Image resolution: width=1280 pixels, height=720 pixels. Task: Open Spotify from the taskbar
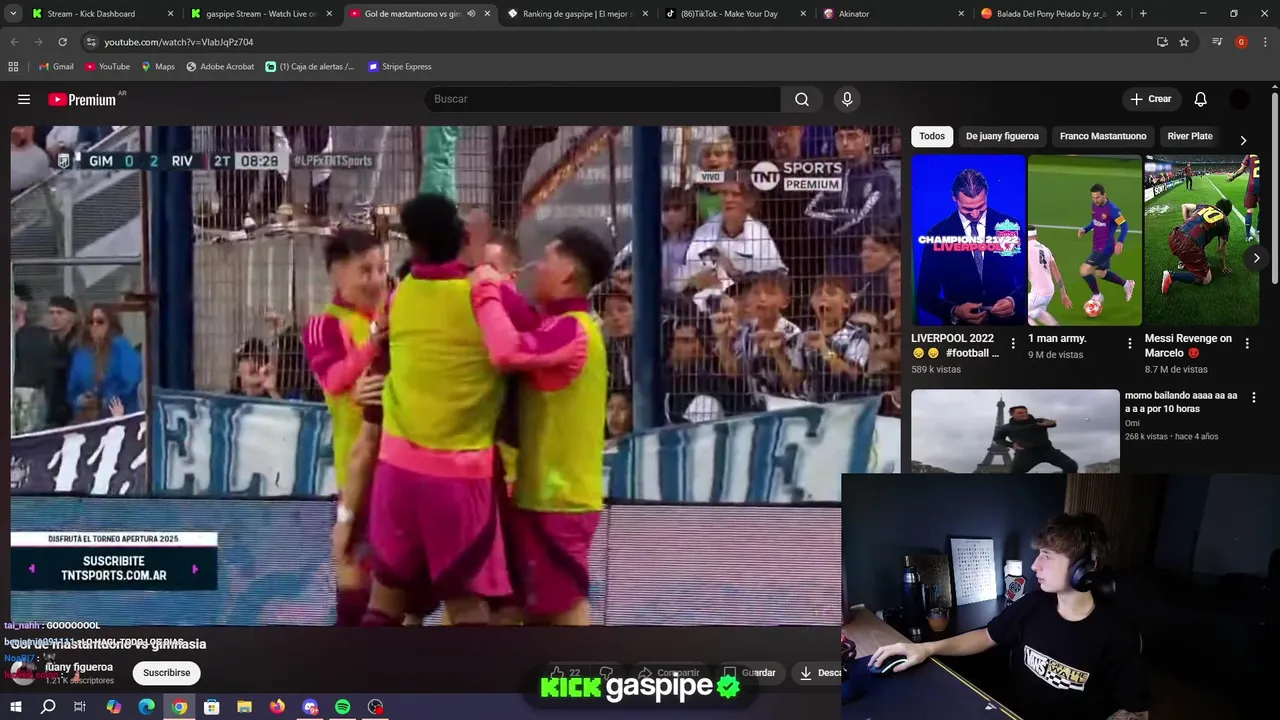(x=342, y=707)
